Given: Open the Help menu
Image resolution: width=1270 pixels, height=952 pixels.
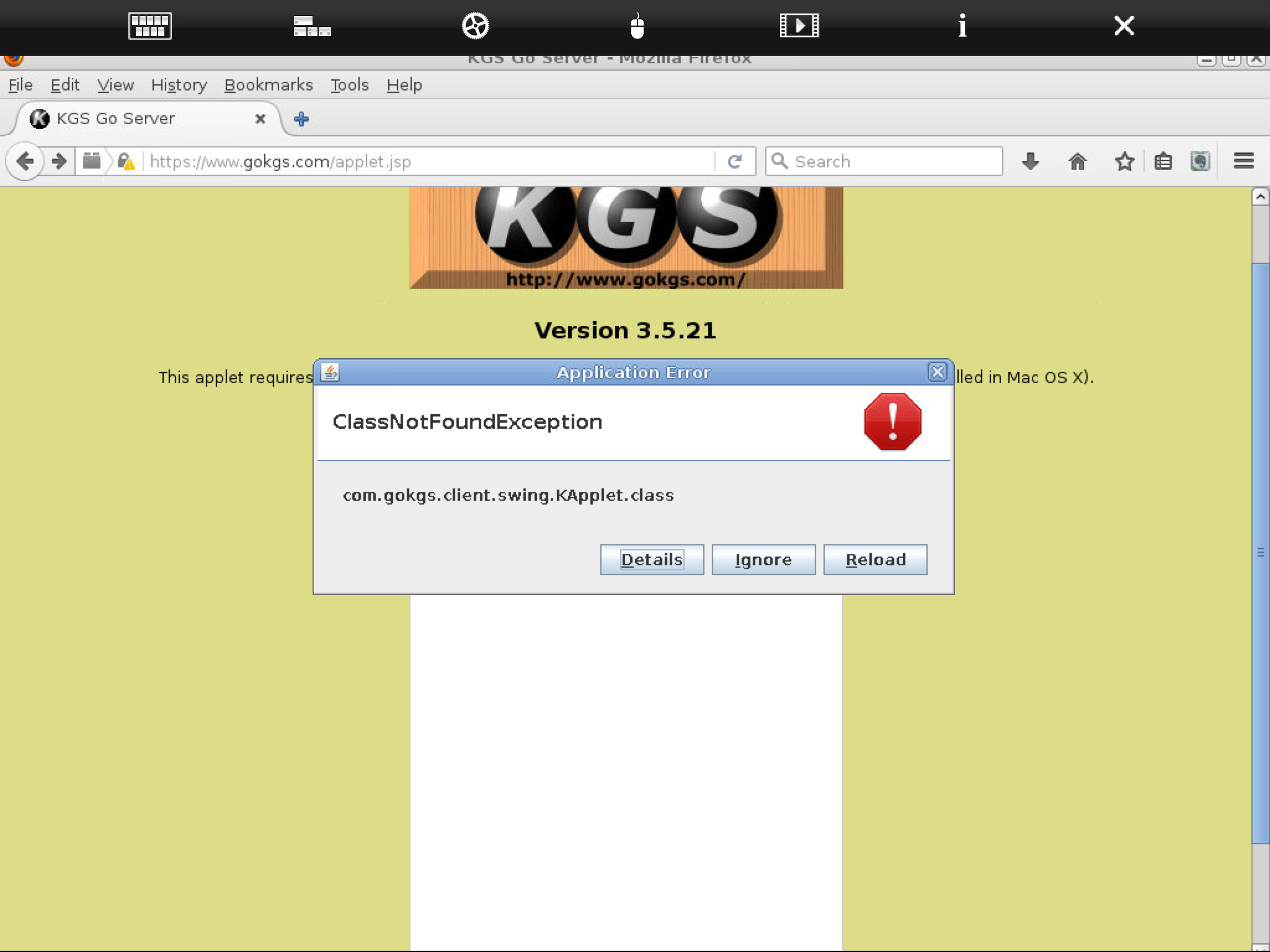Looking at the screenshot, I should click(x=404, y=85).
